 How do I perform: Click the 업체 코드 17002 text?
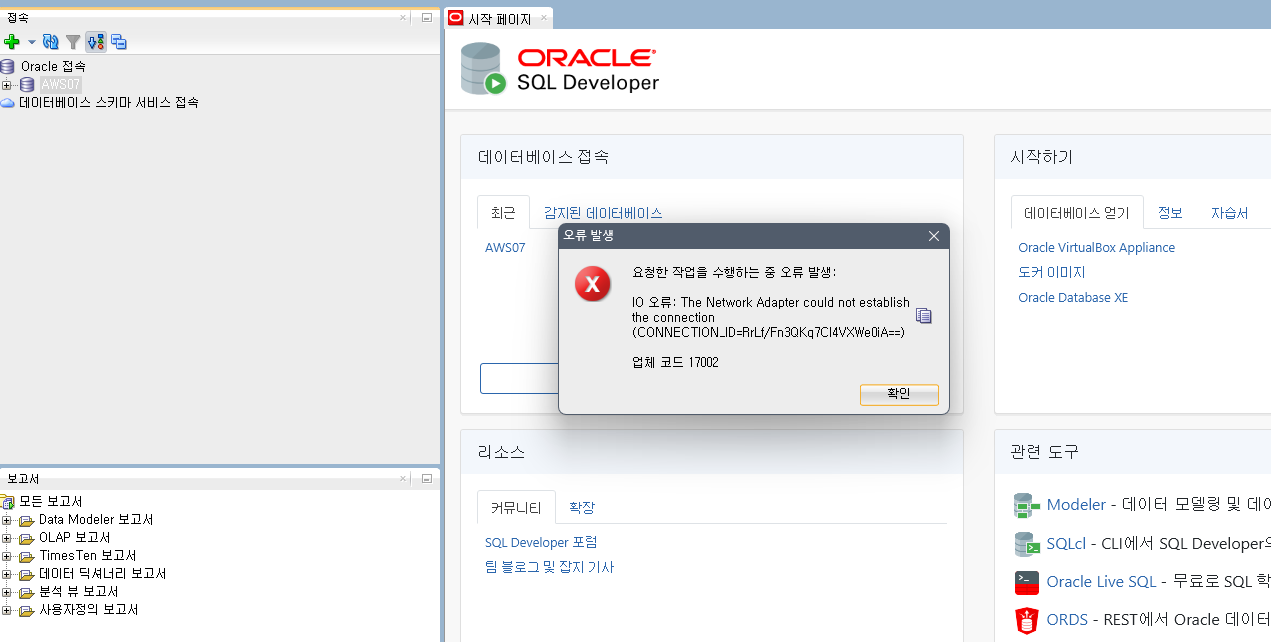675,362
